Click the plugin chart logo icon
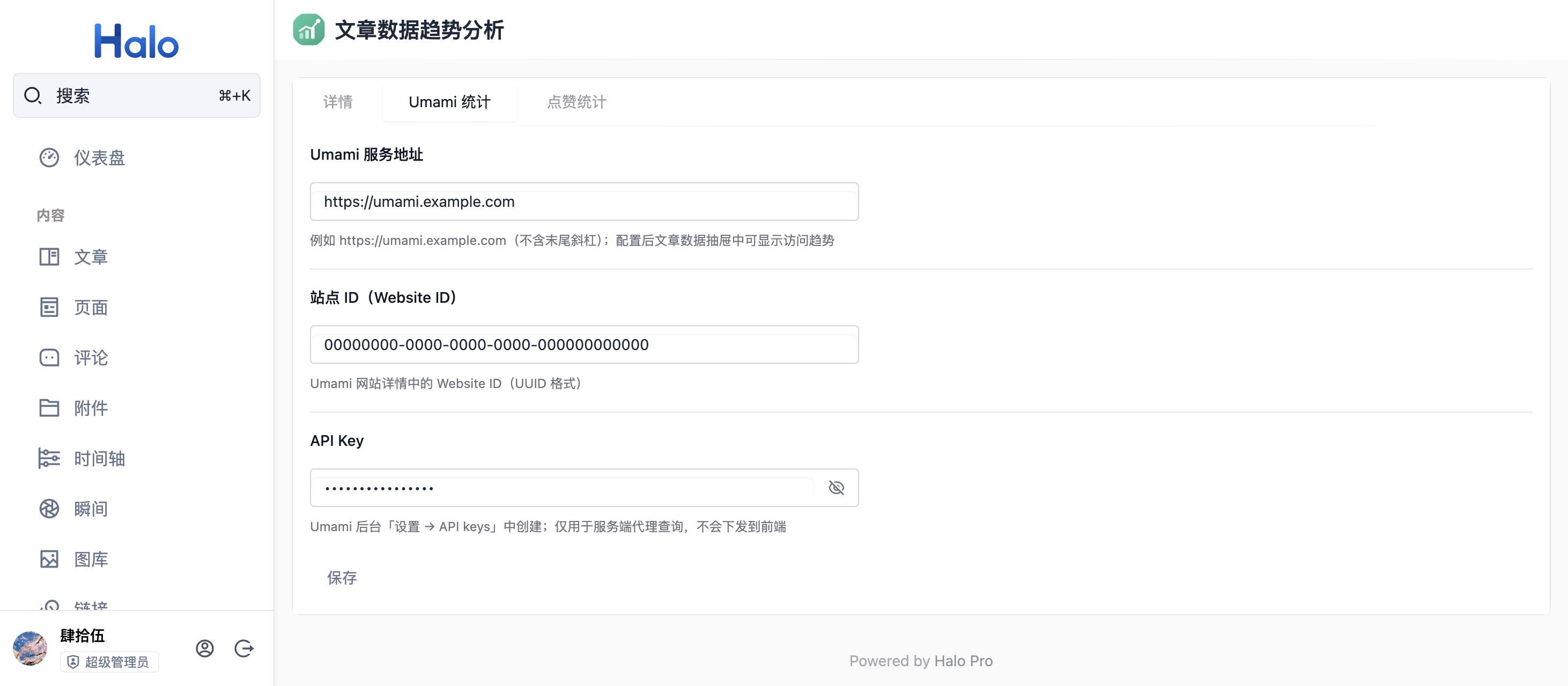The image size is (1568, 686). pos(308,29)
